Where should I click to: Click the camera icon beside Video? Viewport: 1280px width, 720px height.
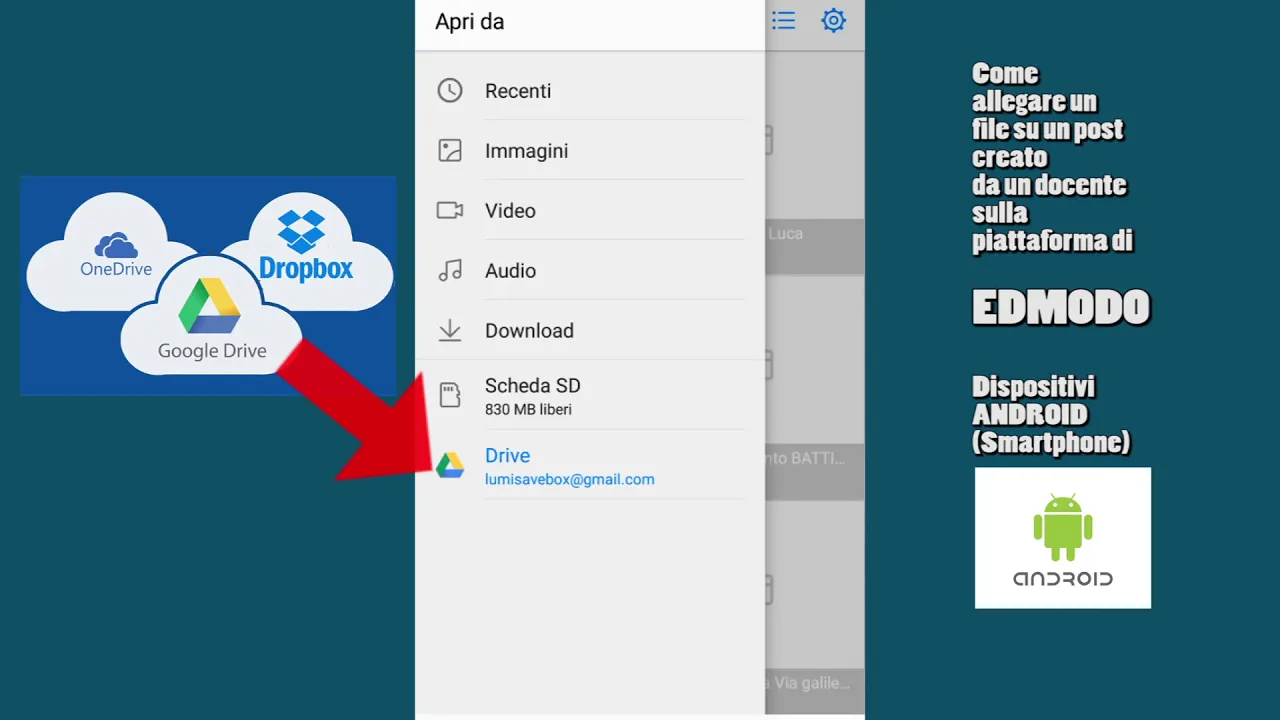coord(450,211)
